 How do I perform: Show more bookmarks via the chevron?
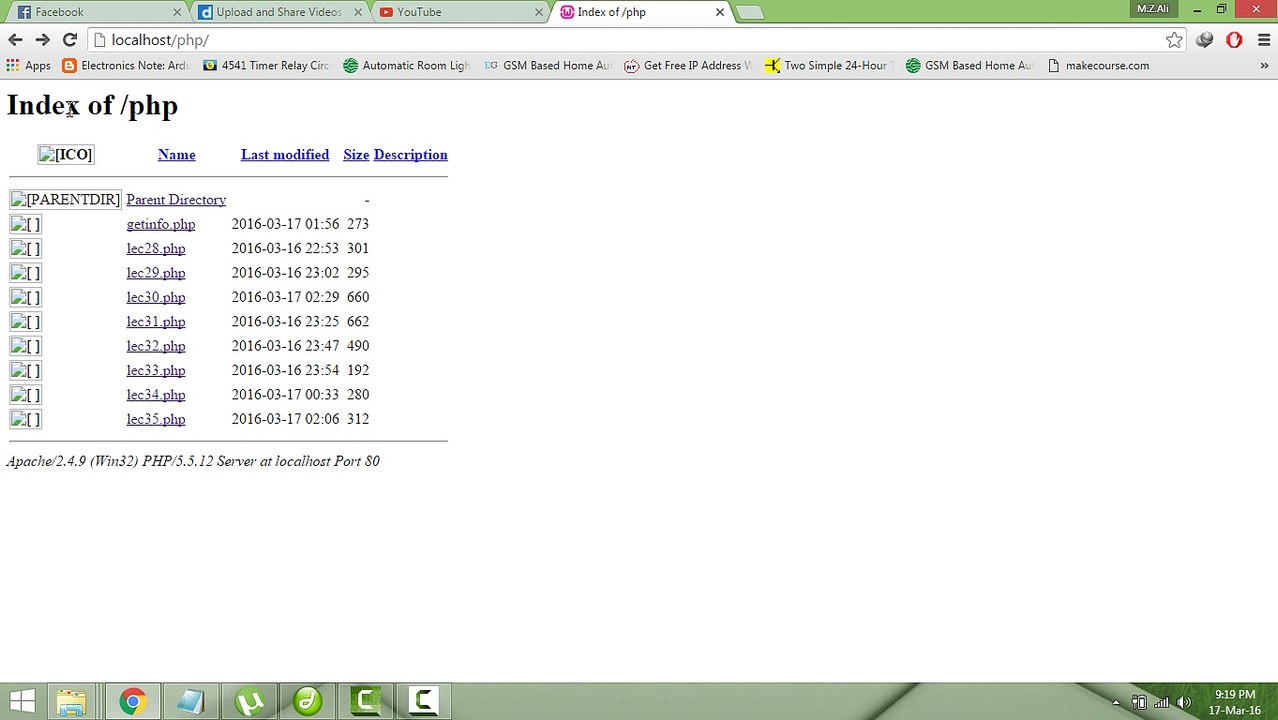[1265, 66]
